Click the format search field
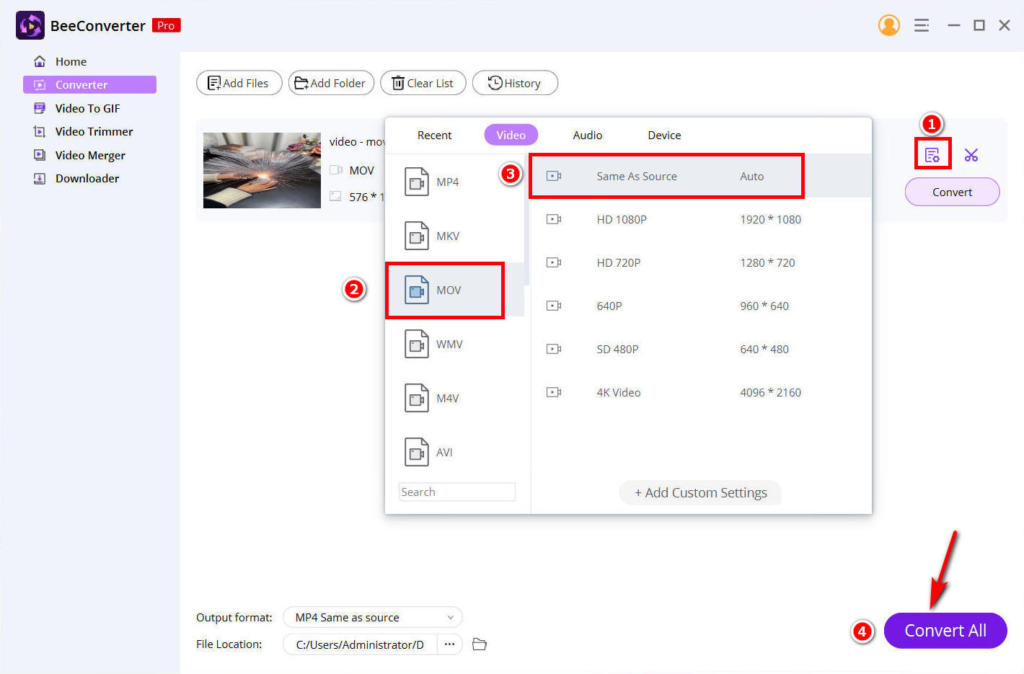This screenshot has width=1024, height=674. tap(456, 491)
